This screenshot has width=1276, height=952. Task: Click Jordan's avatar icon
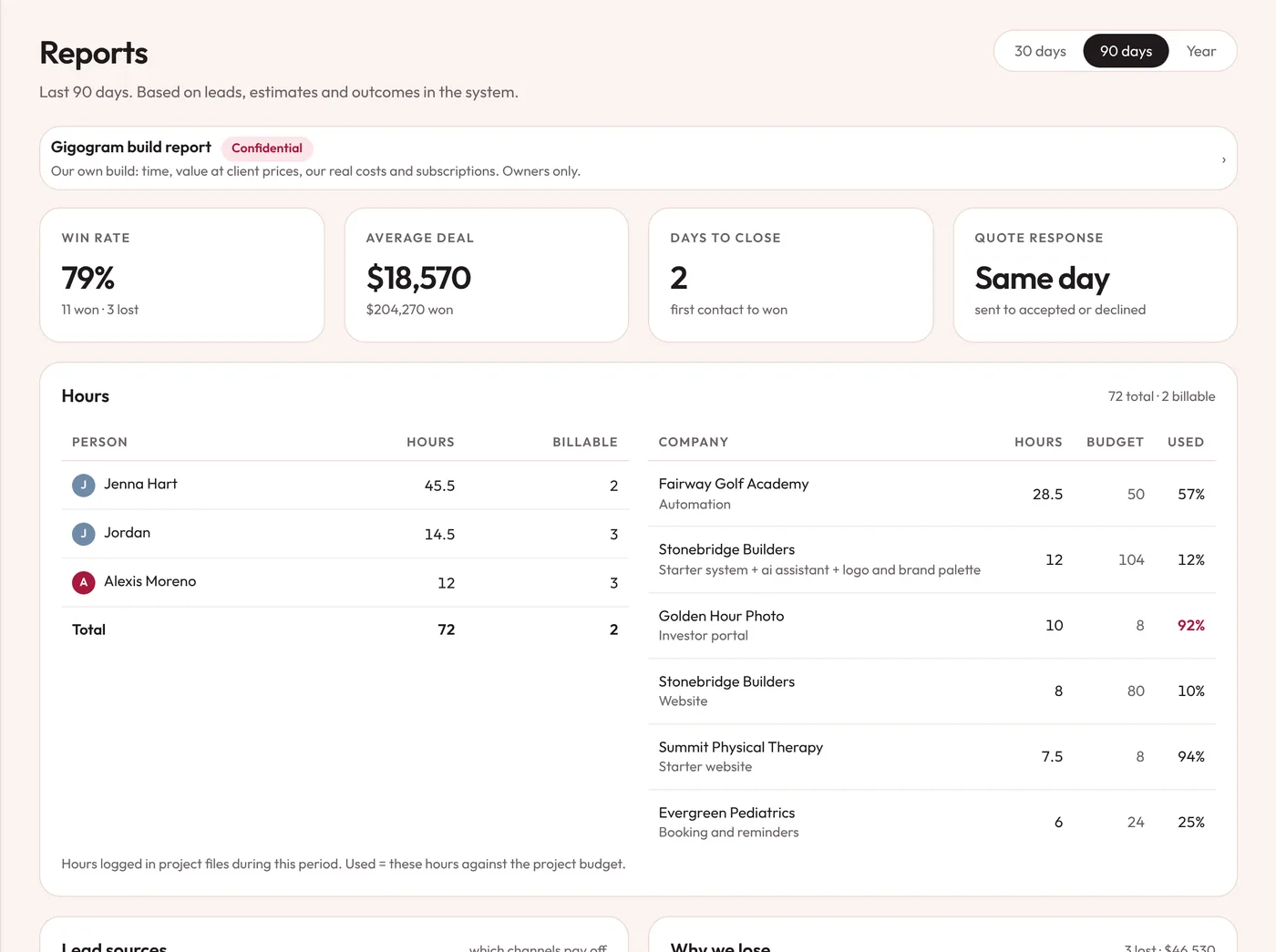click(84, 533)
